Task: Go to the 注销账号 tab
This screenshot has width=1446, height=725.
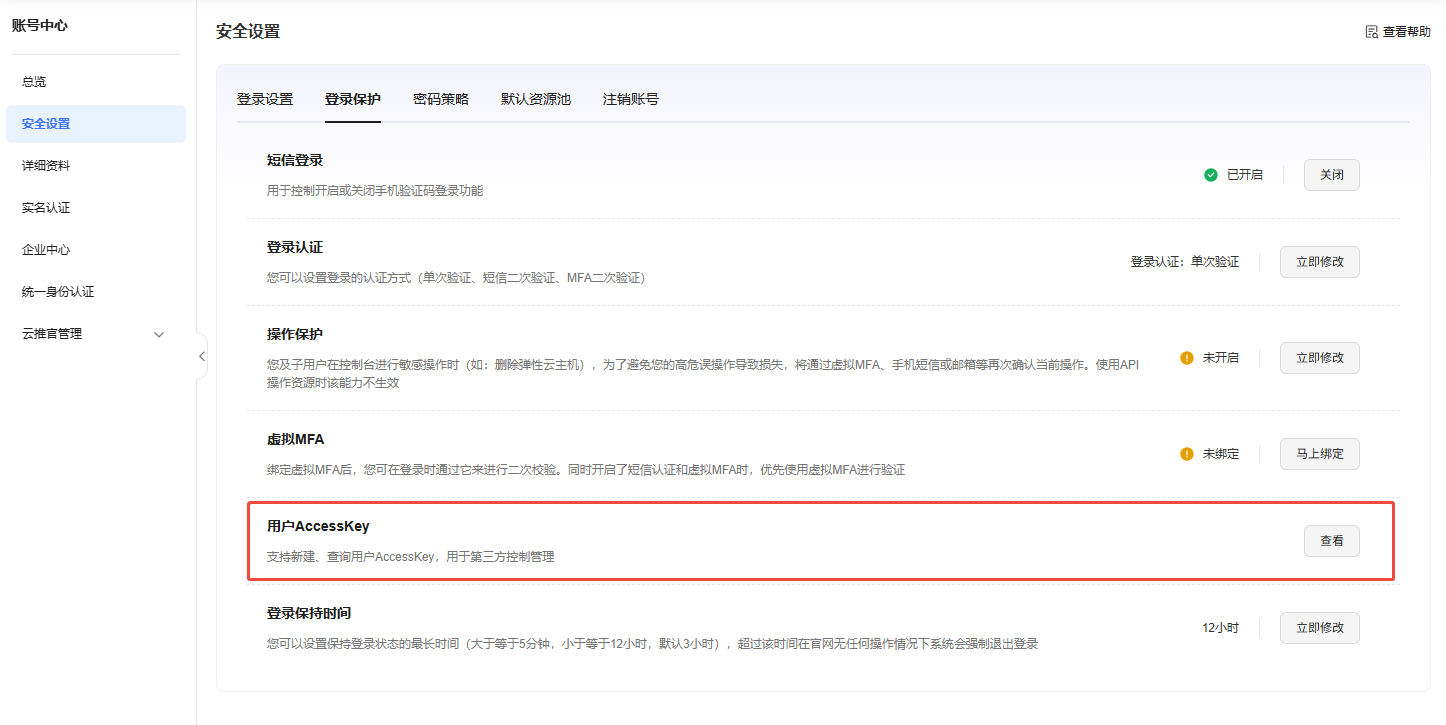Action: [x=631, y=99]
